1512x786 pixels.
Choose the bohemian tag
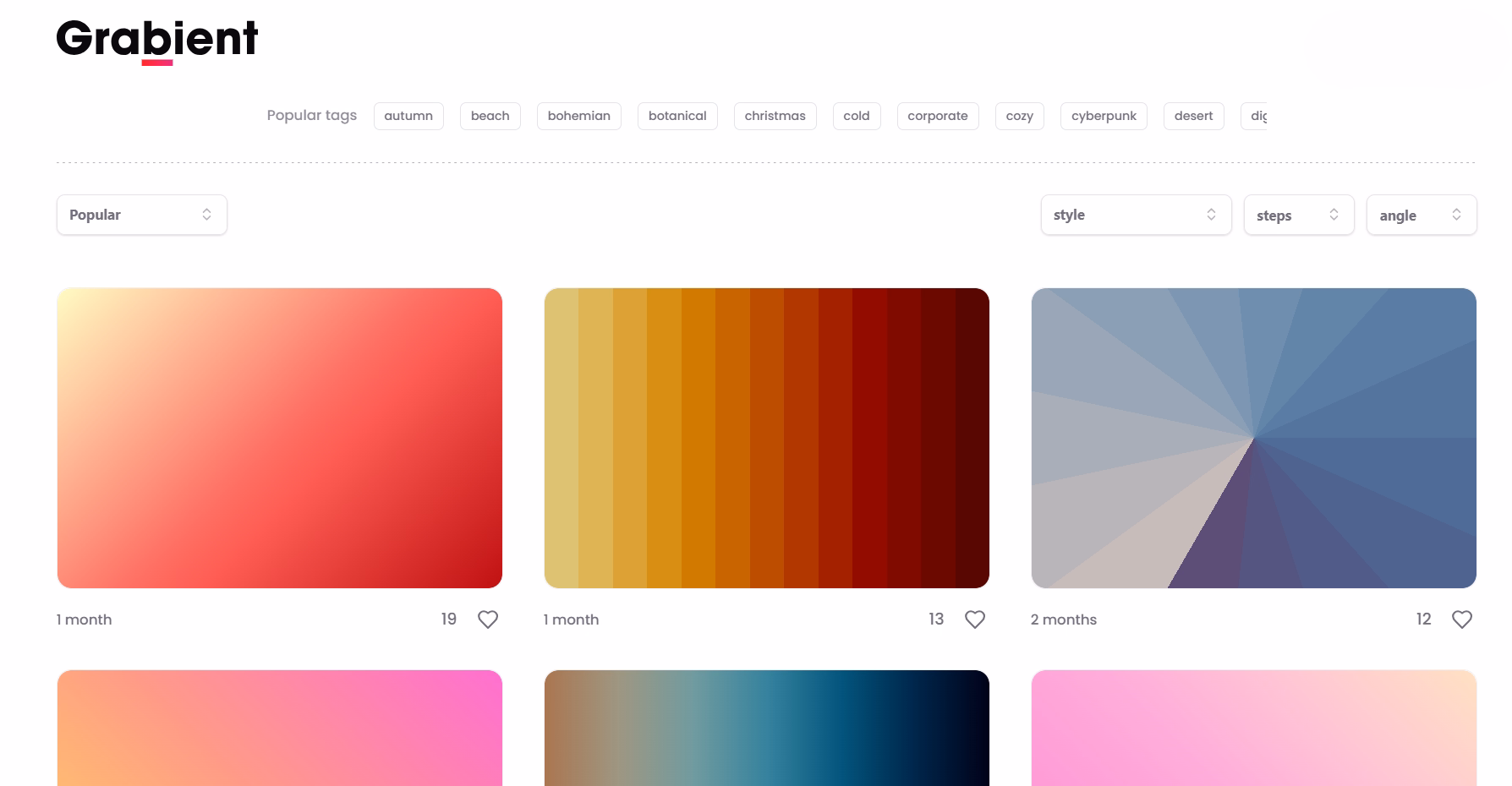[578, 116]
